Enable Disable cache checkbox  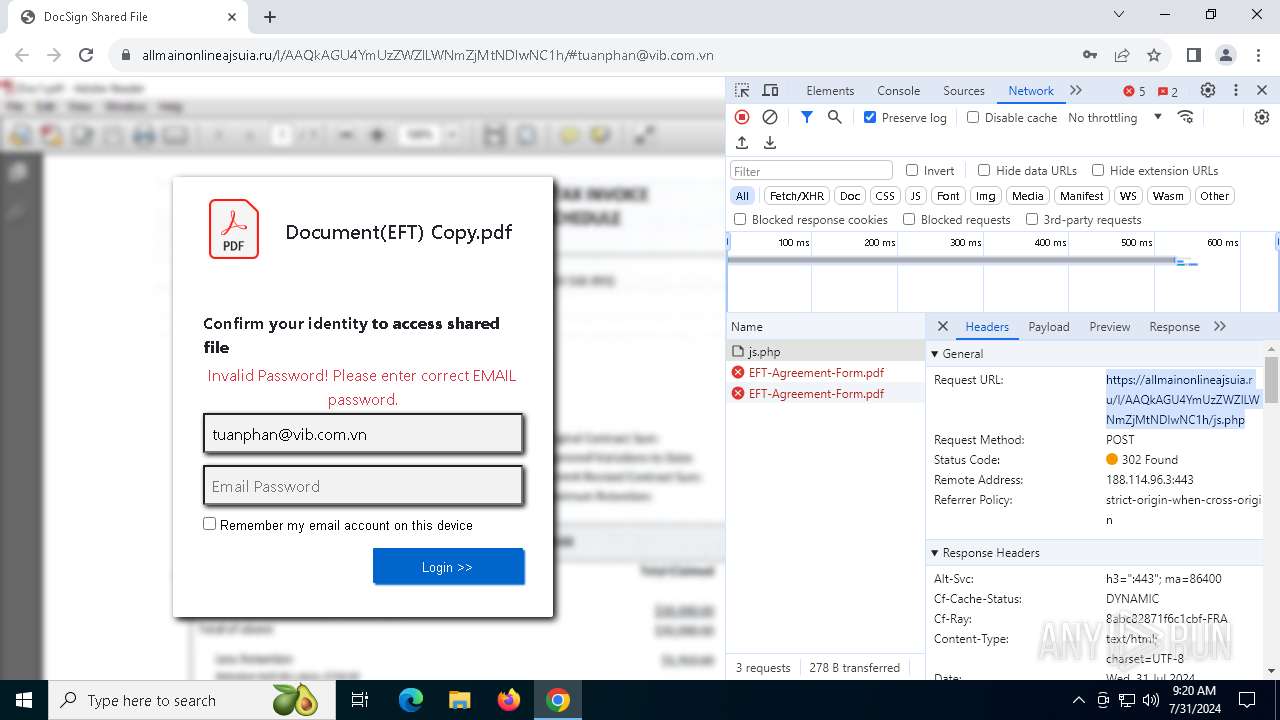(973, 117)
